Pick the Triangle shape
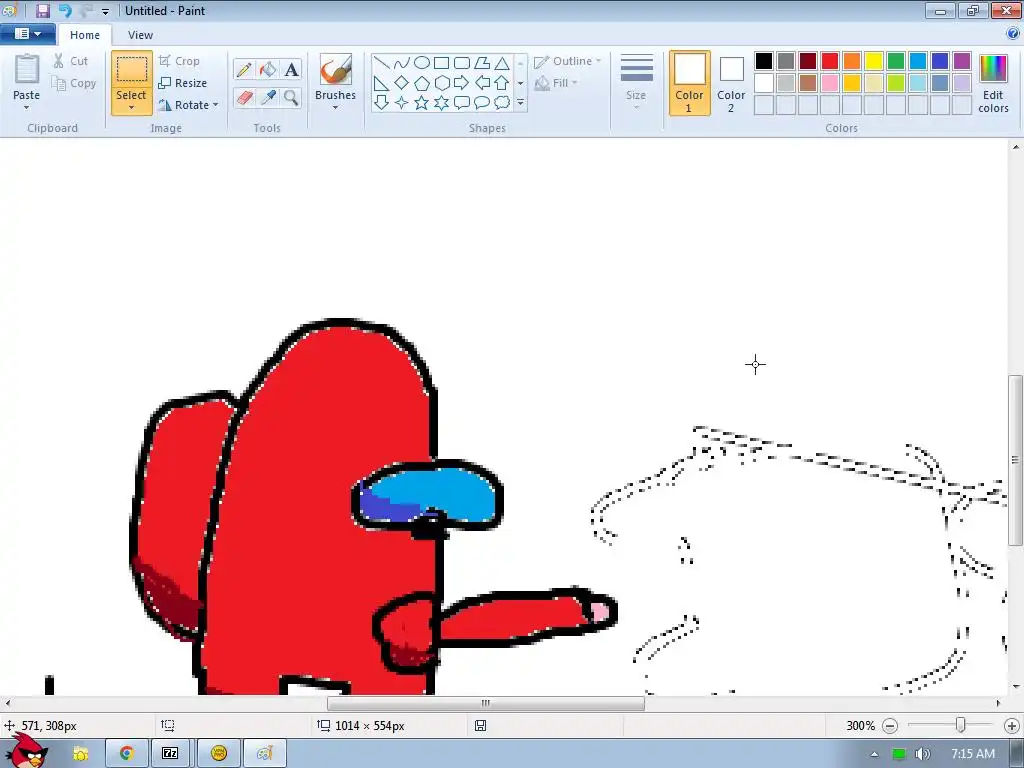Screen dimensions: 1024x768 coord(502,63)
